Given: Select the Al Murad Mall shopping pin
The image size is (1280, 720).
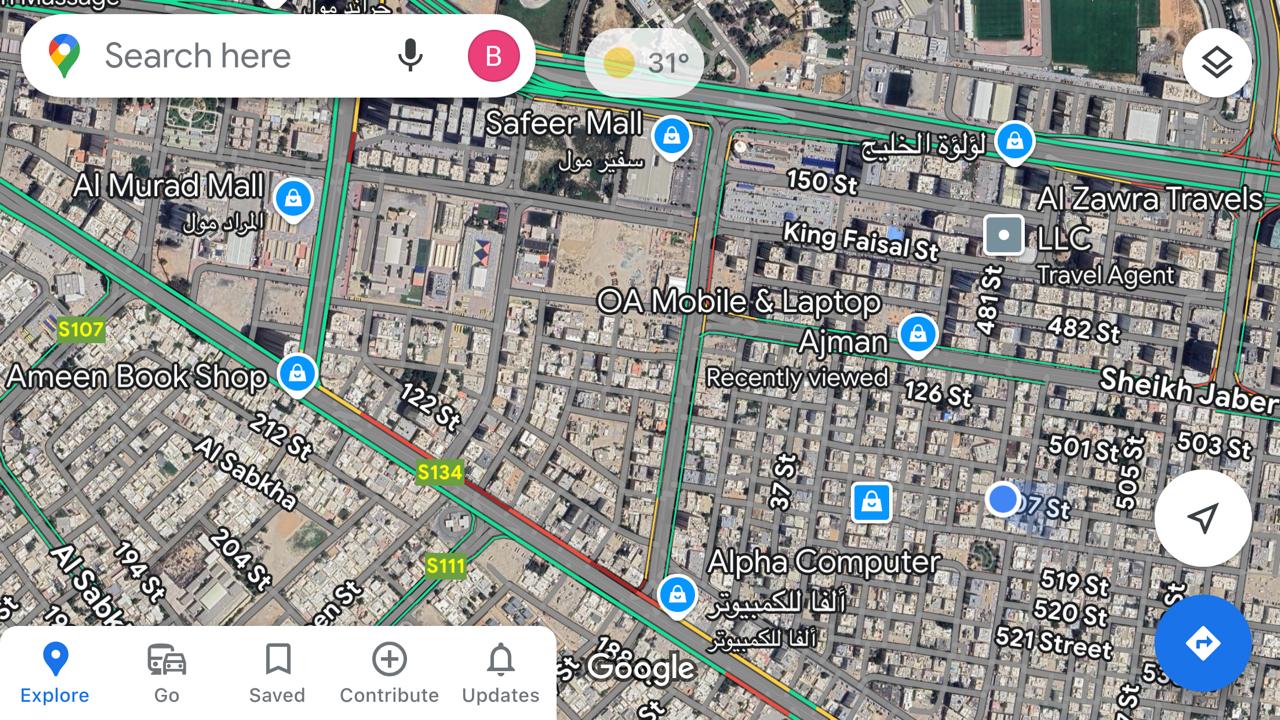Looking at the screenshot, I should coord(292,200).
